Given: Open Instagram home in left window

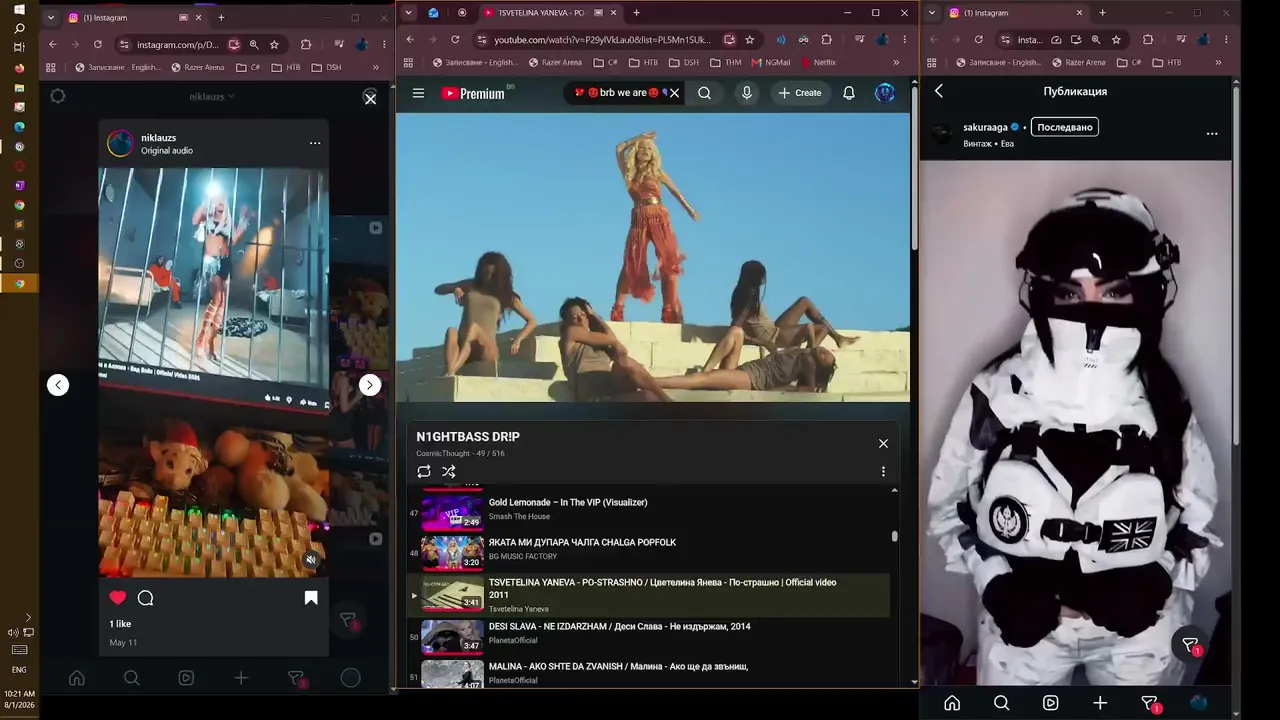Looking at the screenshot, I should (x=77, y=678).
